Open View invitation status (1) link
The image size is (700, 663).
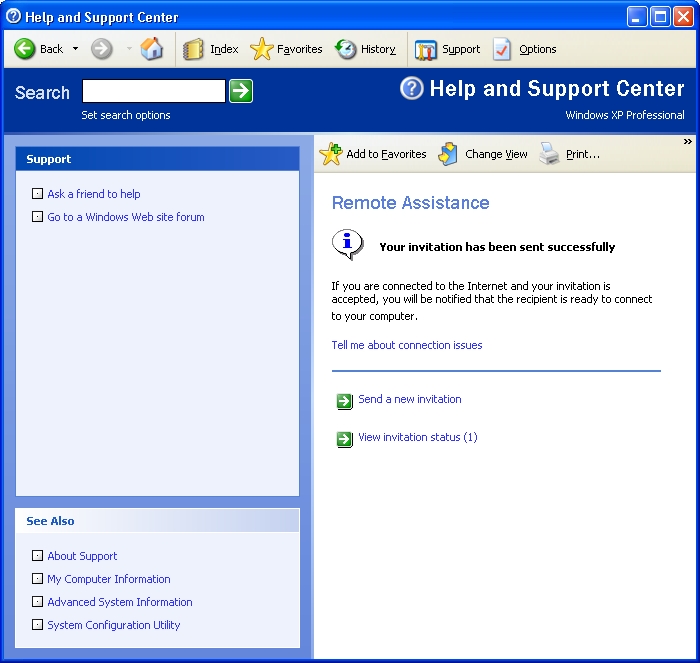418,437
